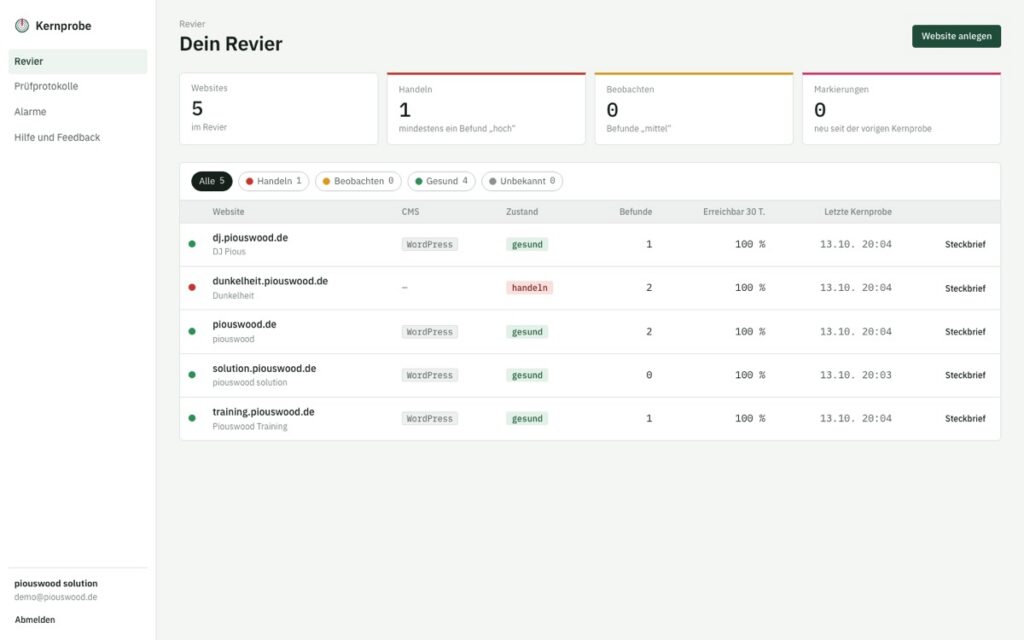The image size is (1024, 640).
Task: Click red status dot for dunkelheit.piouswood.de
Action: tap(192, 287)
